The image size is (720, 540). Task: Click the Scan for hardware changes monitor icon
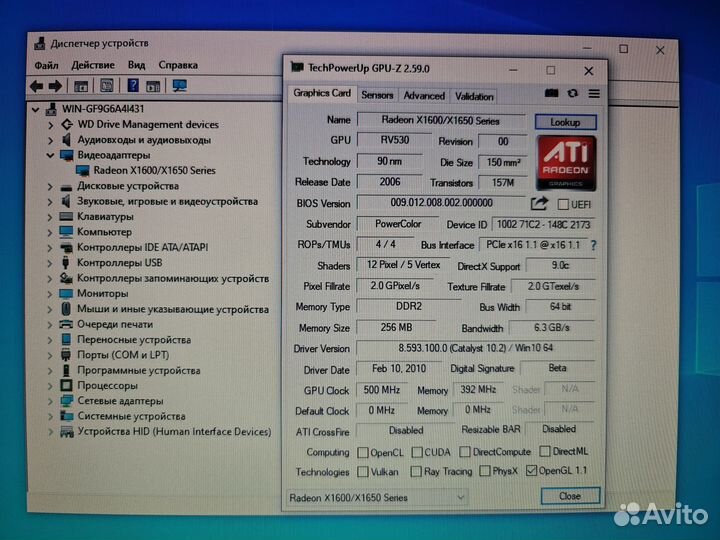point(179,85)
